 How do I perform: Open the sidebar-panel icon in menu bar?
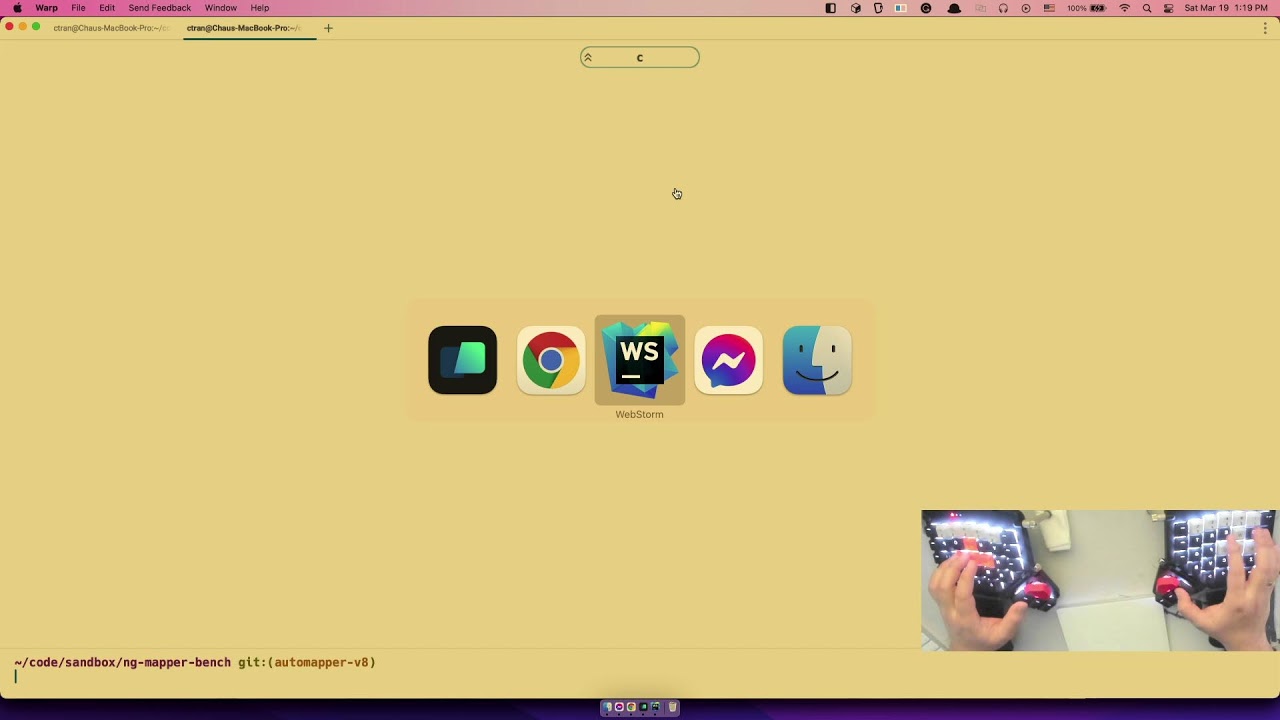[x=831, y=8]
